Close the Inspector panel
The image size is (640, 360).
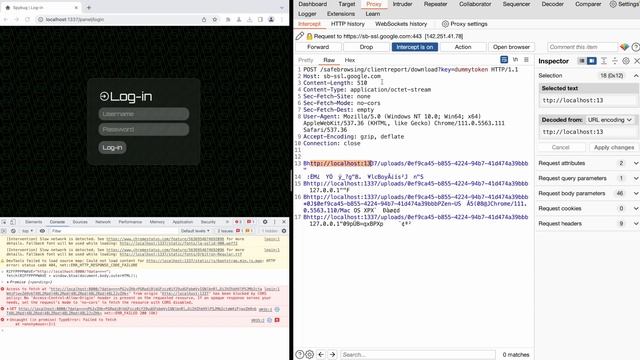636,61
